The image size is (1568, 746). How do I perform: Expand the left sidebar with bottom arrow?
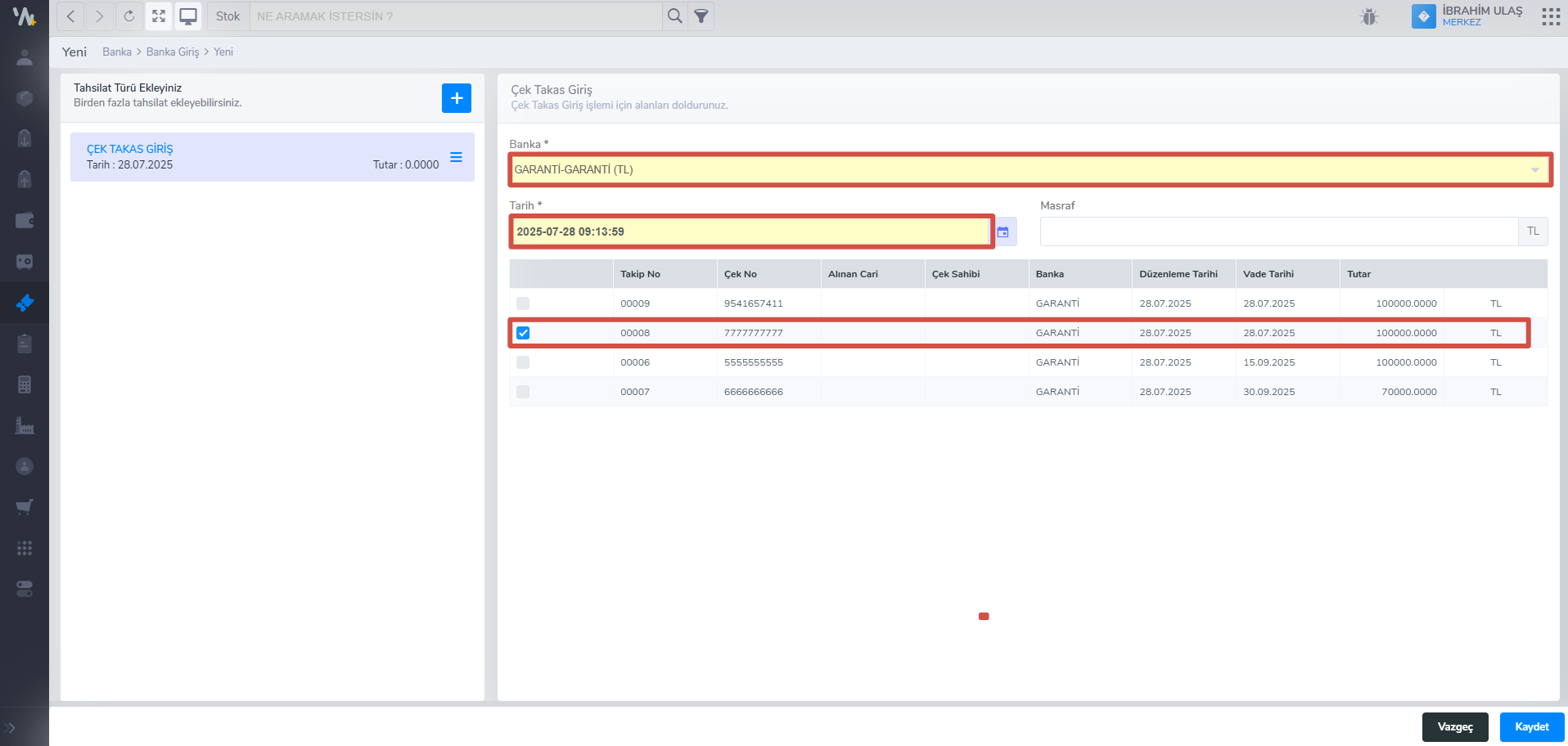pos(11,727)
